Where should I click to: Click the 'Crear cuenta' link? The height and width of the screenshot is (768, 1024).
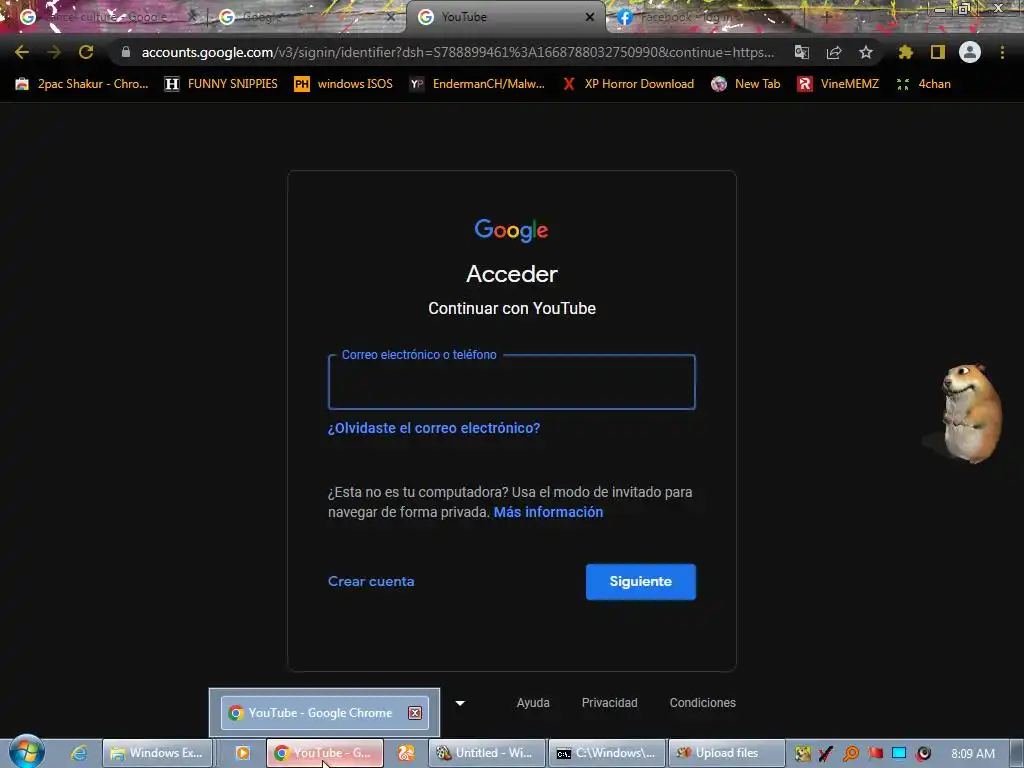coord(371,581)
